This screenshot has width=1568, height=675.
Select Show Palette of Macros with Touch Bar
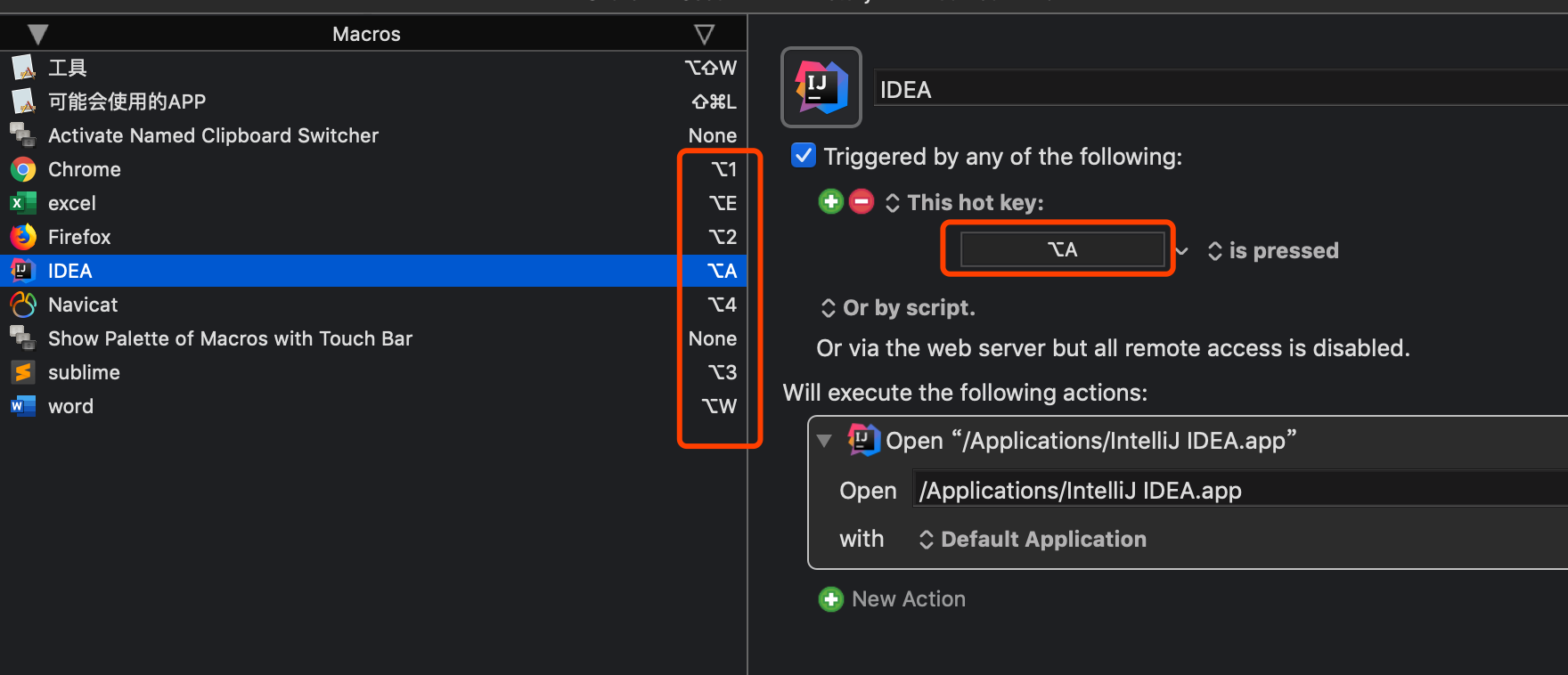373,338
